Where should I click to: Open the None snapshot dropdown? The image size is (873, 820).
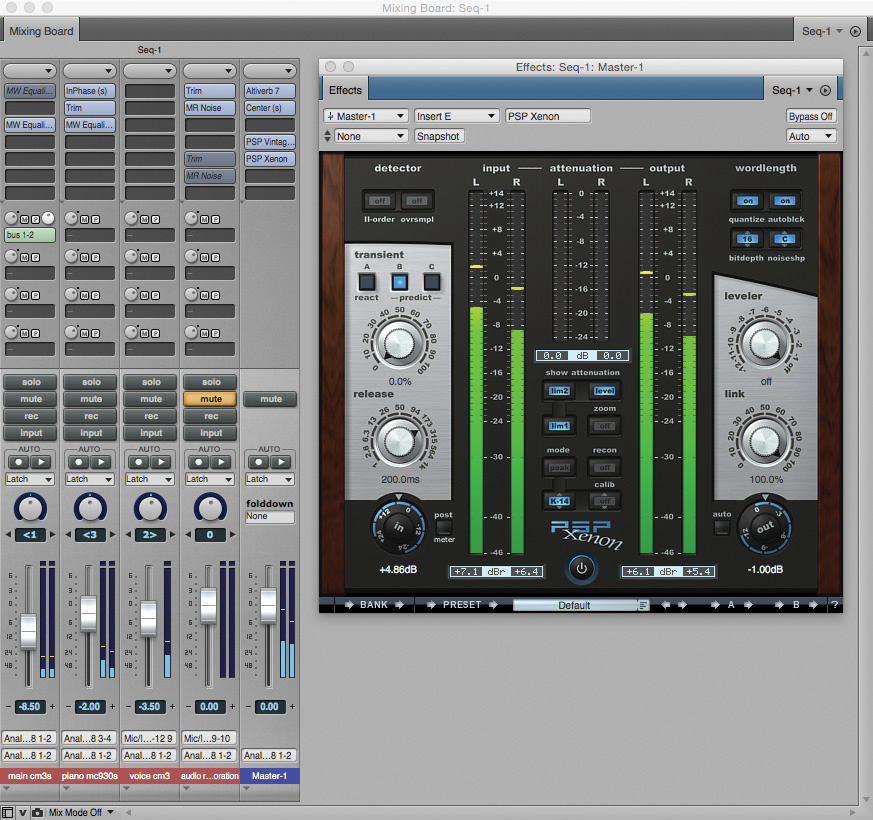coord(370,136)
